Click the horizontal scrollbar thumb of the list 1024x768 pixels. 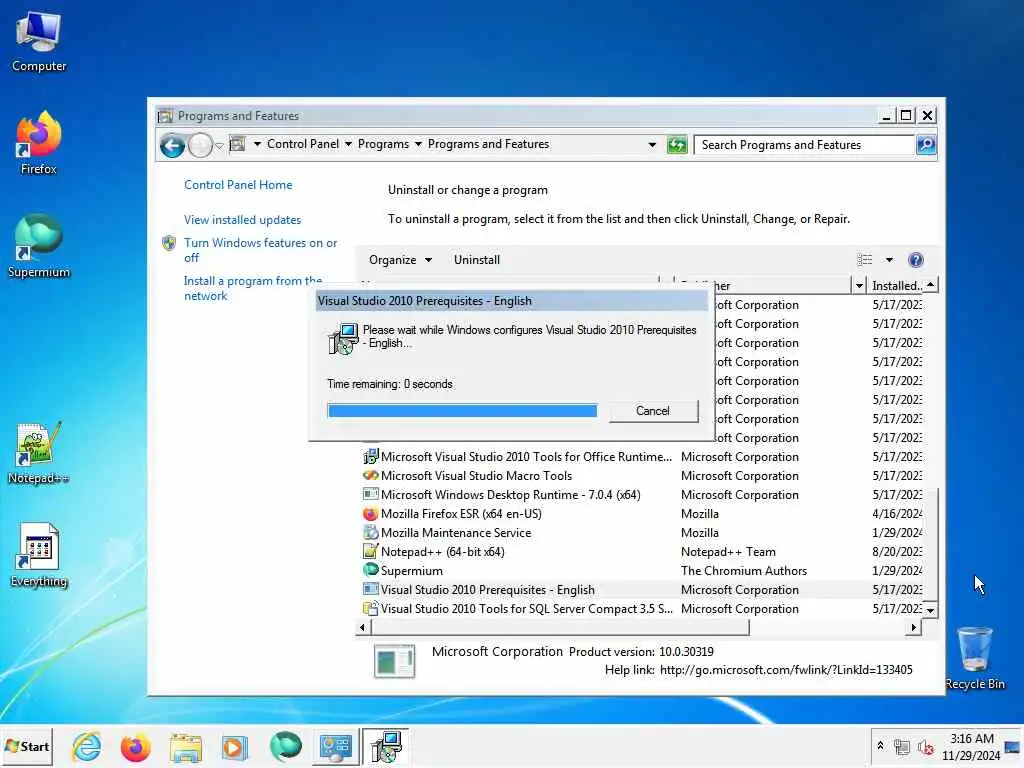tap(560, 628)
